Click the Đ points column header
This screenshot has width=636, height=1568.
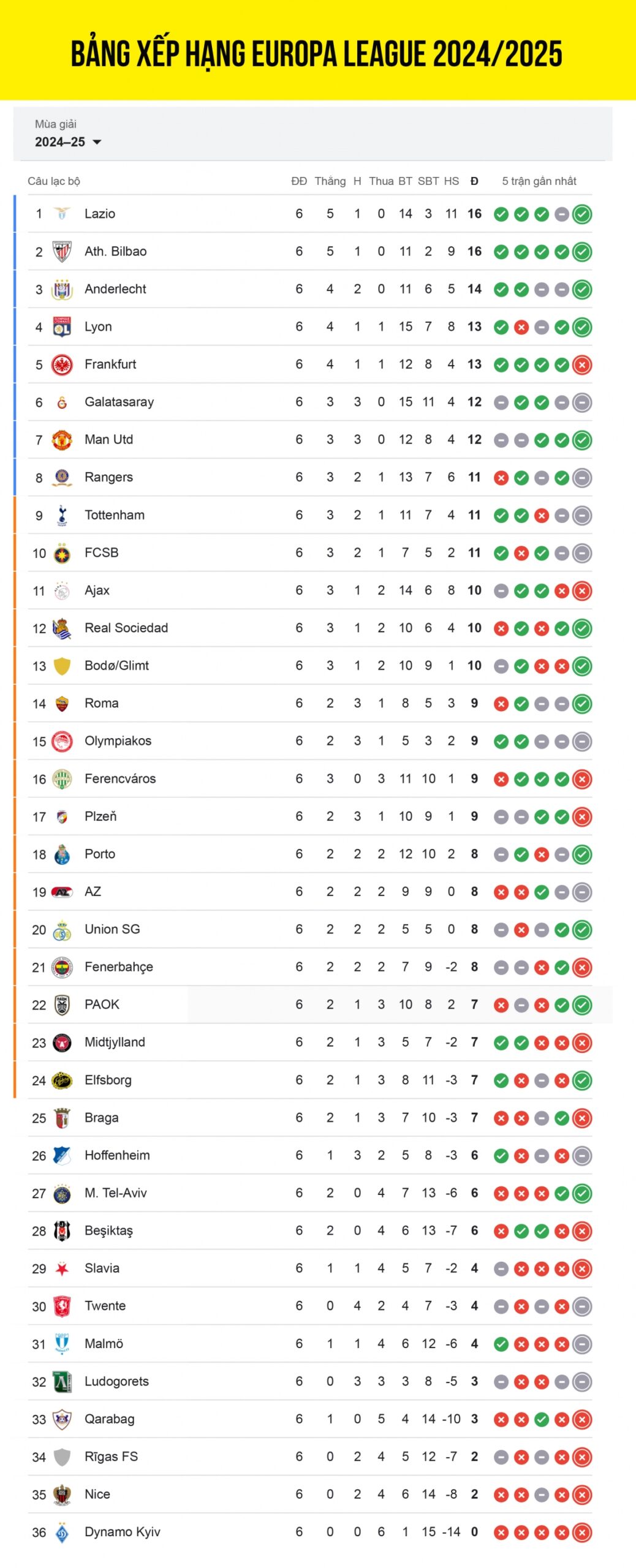point(474,181)
